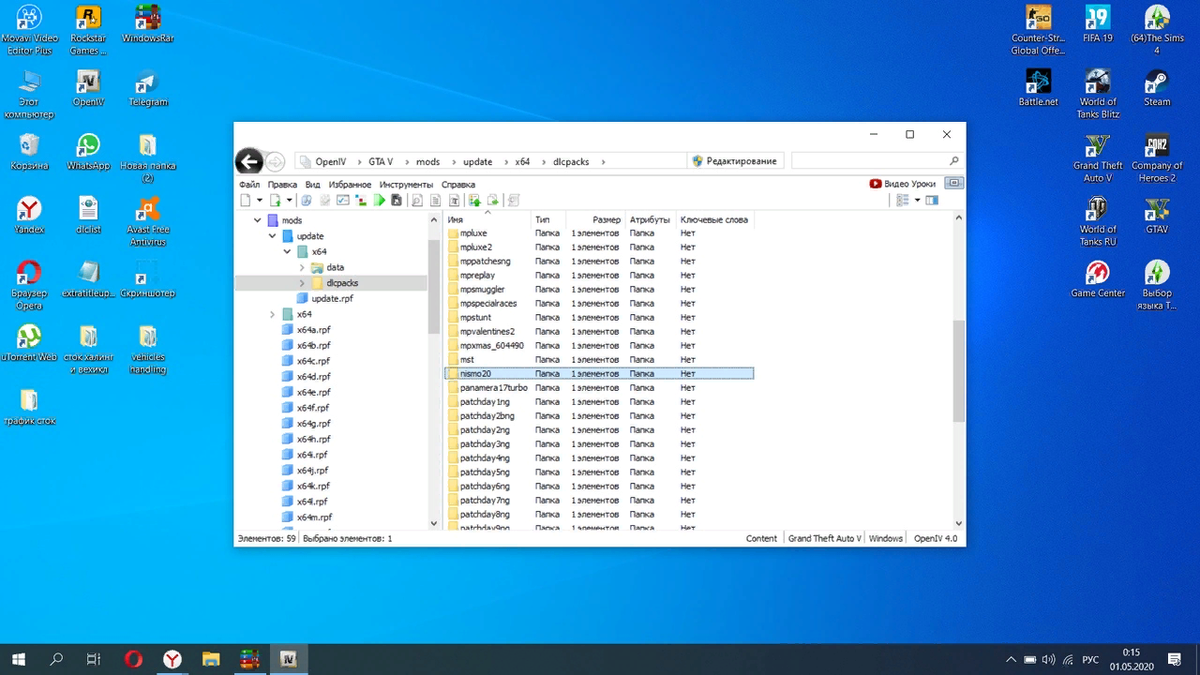
Task: Open the Company of Heroes 2 shortcut
Action: point(1157,158)
